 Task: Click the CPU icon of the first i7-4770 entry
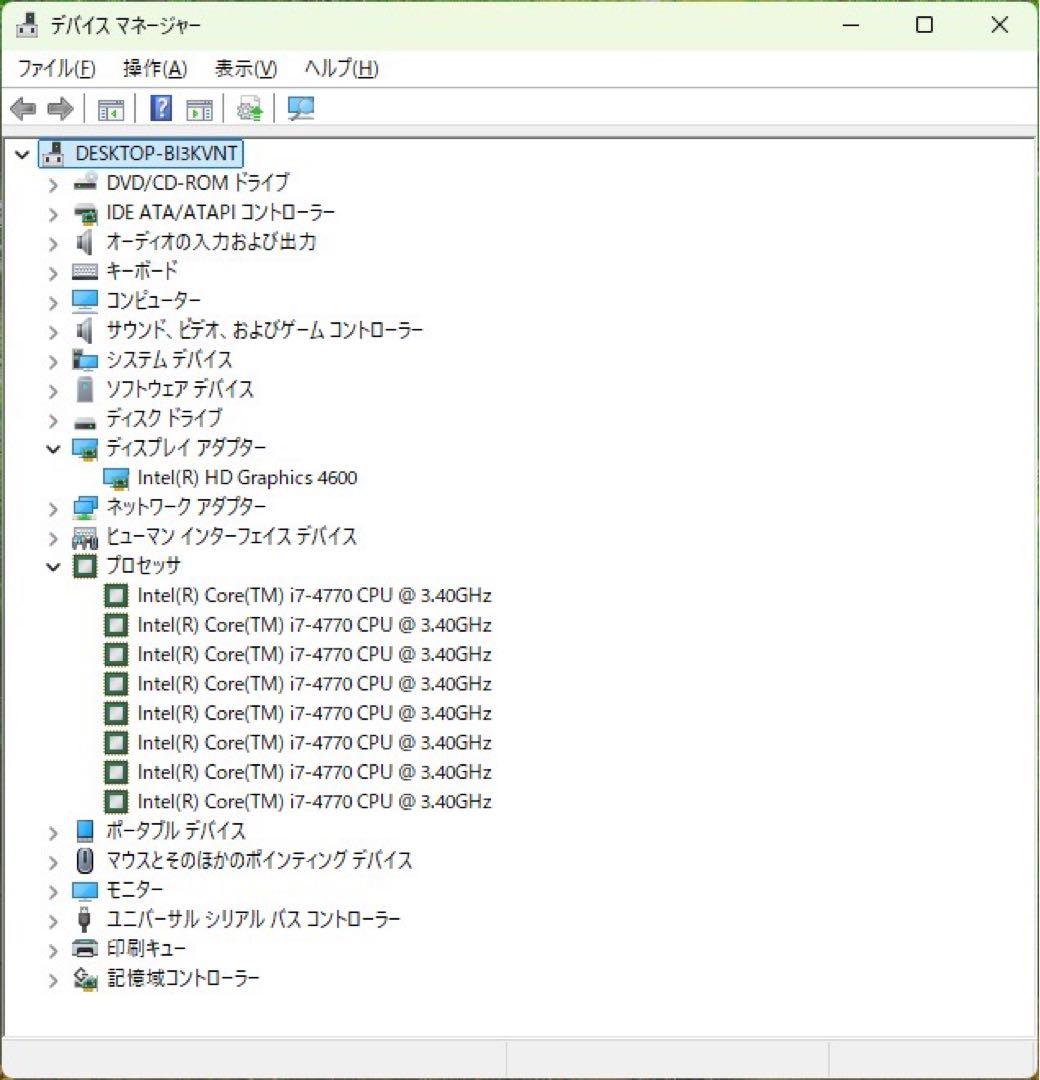[x=116, y=595]
